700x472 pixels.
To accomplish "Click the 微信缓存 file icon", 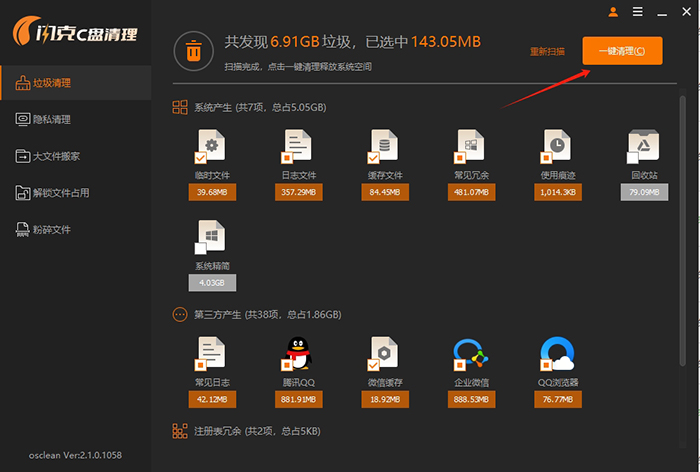I will coord(384,352).
